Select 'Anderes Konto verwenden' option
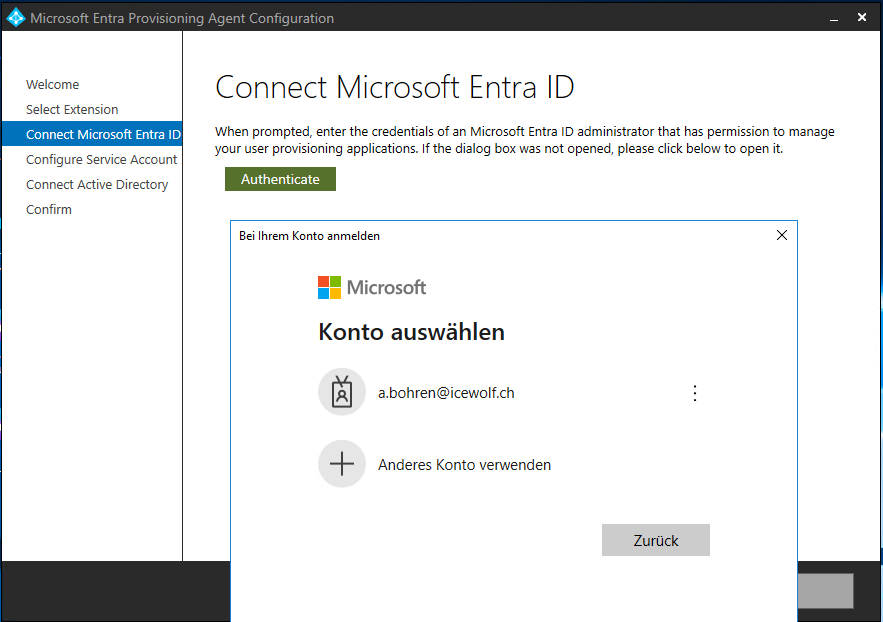Screen dimensions: 883x622 [x=464, y=465]
